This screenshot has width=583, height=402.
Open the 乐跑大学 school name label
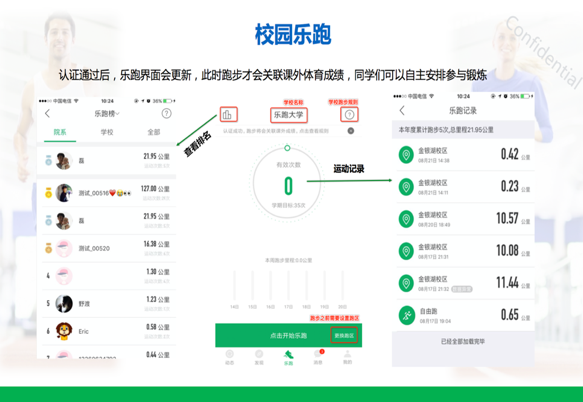click(x=288, y=115)
